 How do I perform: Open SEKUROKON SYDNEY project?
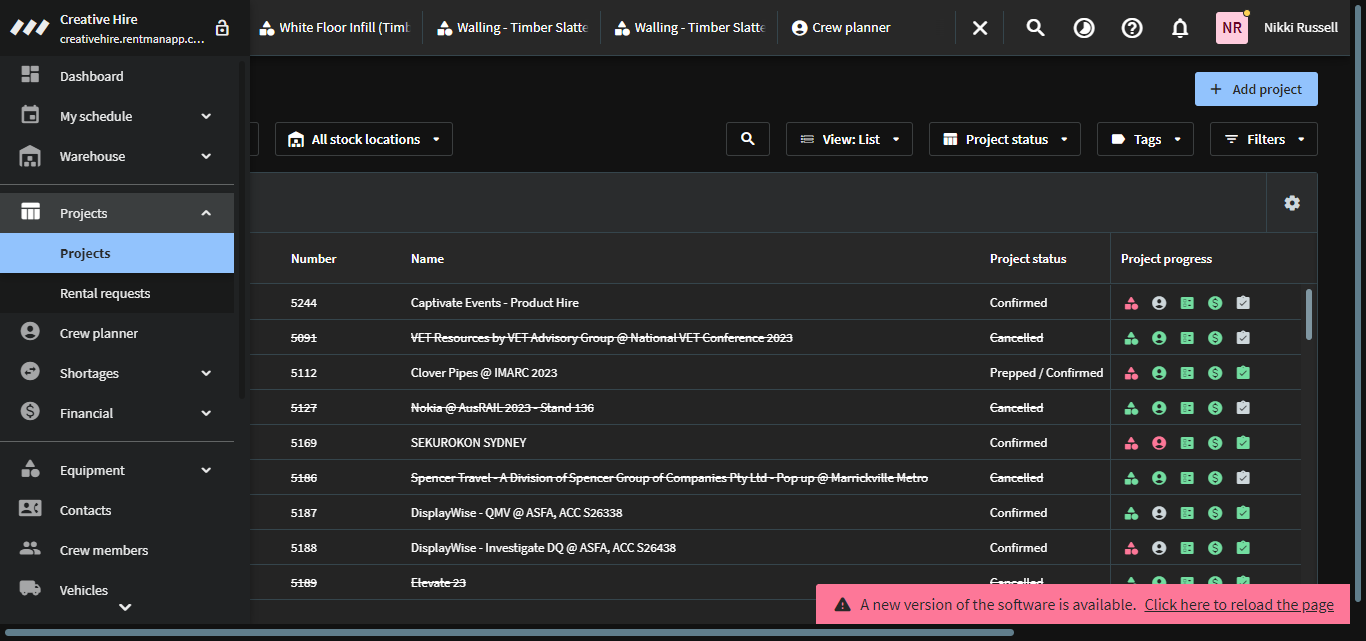pyautogui.click(x=468, y=443)
